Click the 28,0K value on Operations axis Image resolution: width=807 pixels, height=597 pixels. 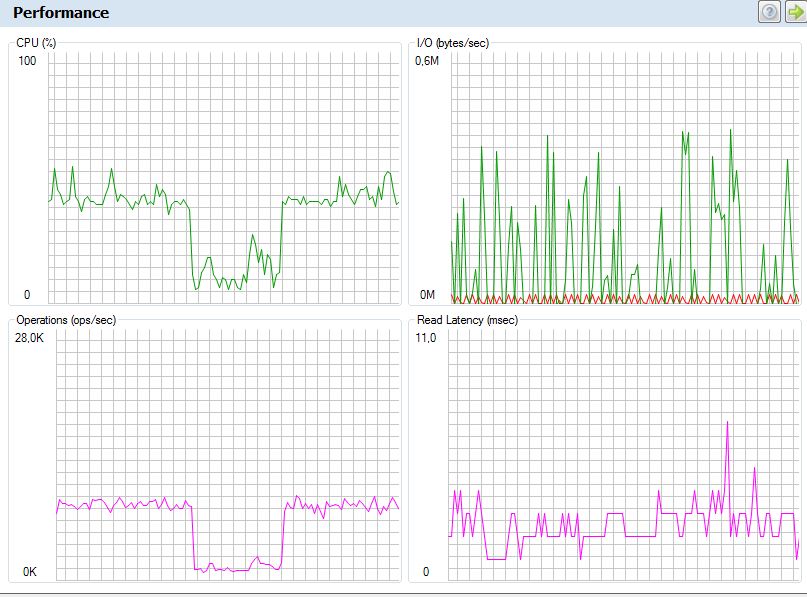tap(29, 338)
